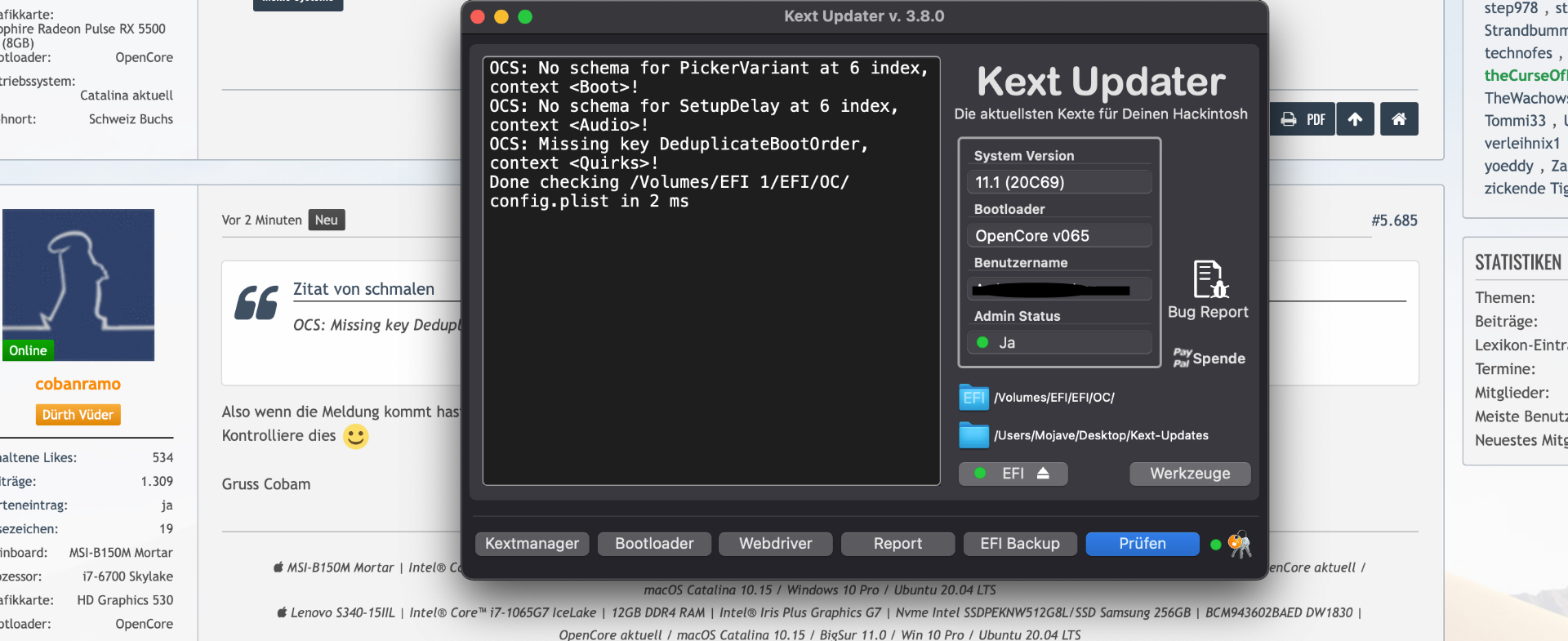This screenshot has width=1568, height=641.
Task: Click the STATISTIKEN panel heading
Action: pyautogui.click(x=1518, y=263)
